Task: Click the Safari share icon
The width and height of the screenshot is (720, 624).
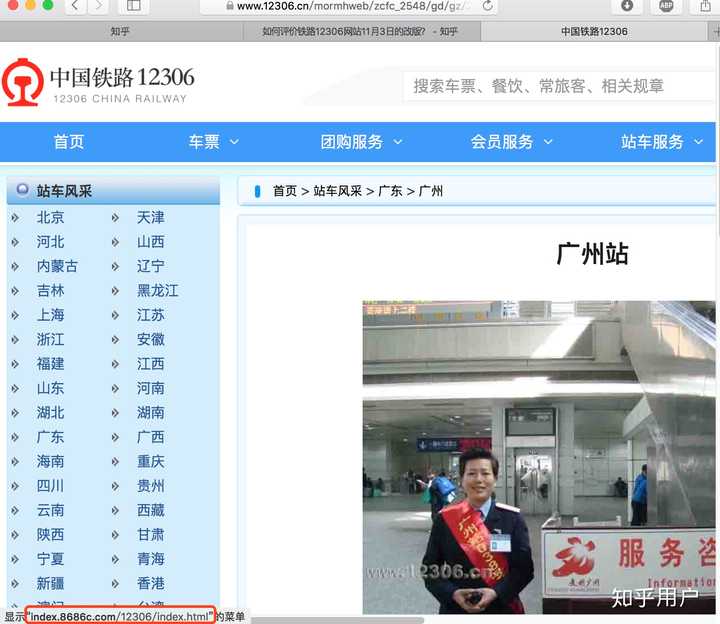Action: click(x=705, y=6)
